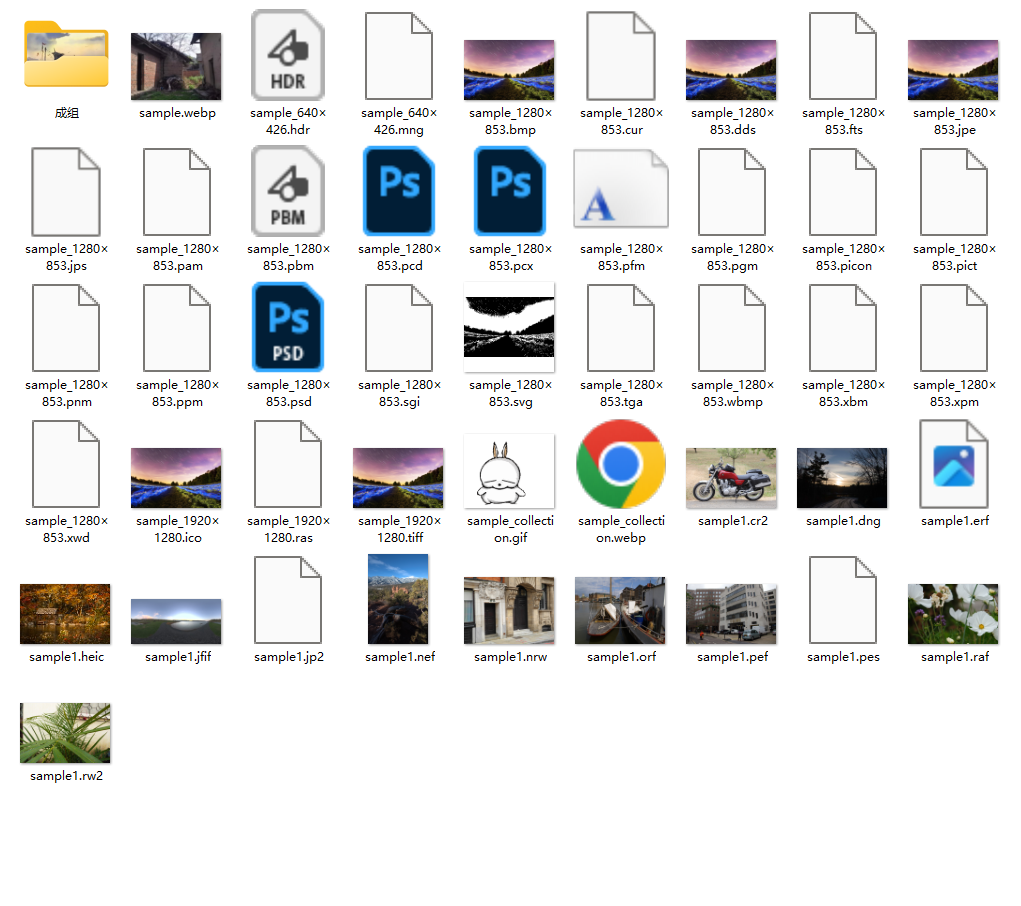Select the sample_1280×853.dds landscape thumbnail
The height and width of the screenshot is (906, 1021).
pyautogui.click(x=731, y=70)
